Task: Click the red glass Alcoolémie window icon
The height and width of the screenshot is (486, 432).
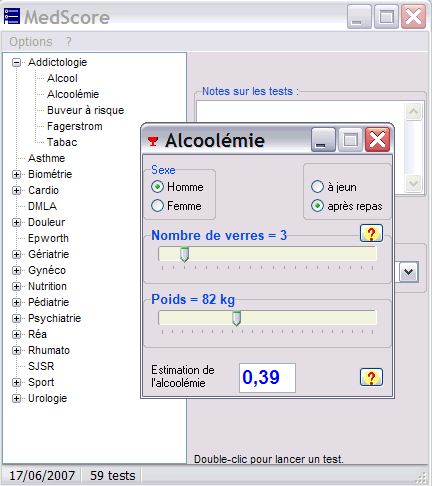Action: [153, 141]
